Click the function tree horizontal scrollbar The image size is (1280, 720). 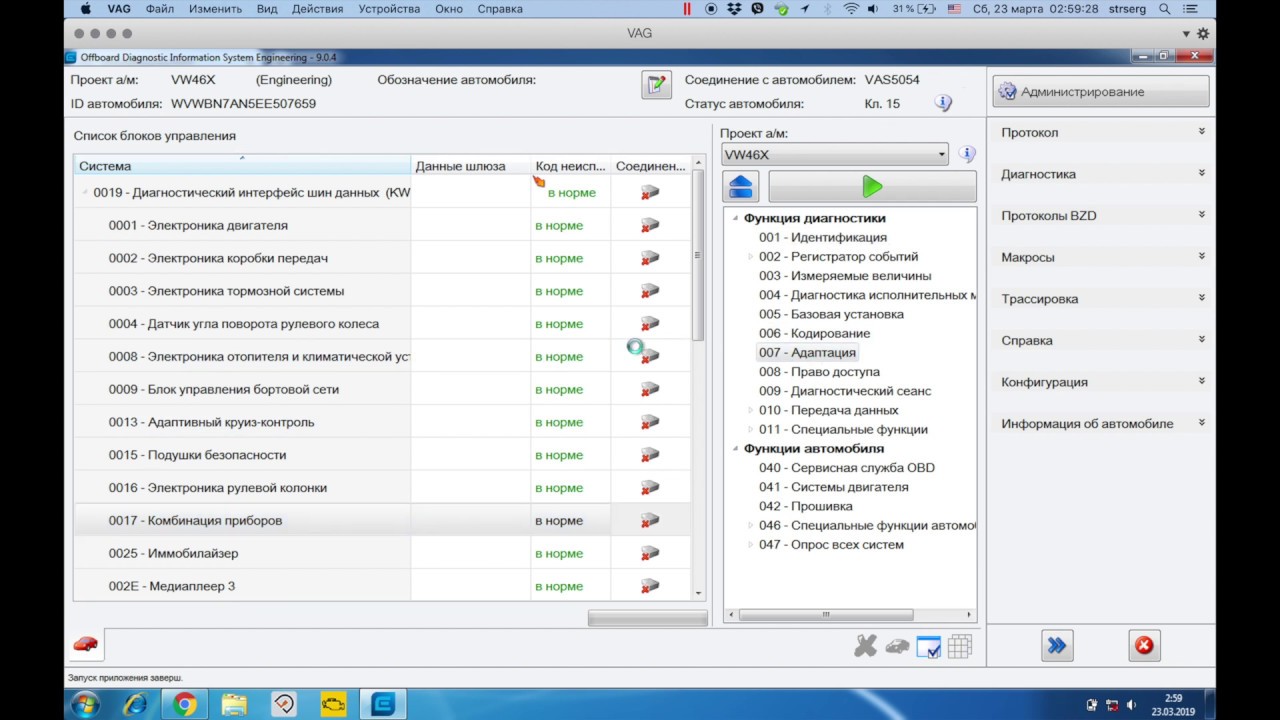click(826, 615)
